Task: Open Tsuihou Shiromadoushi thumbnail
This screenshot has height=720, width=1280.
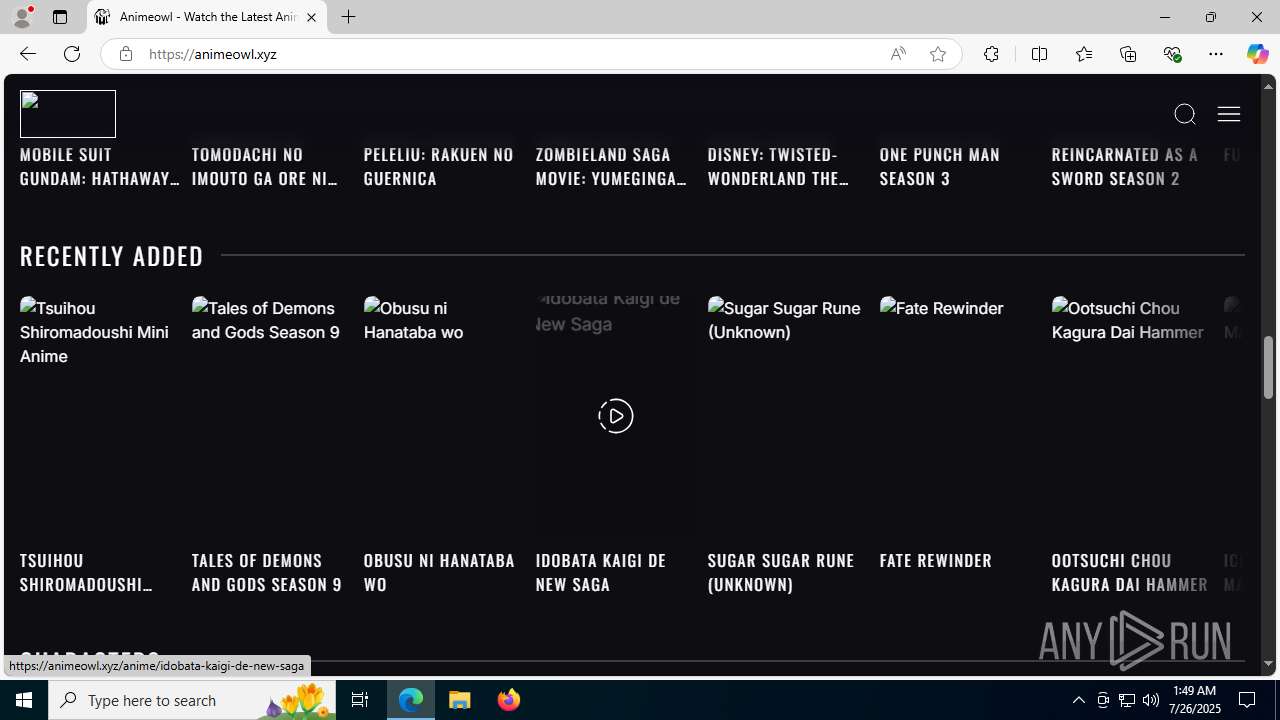Action: point(100,416)
